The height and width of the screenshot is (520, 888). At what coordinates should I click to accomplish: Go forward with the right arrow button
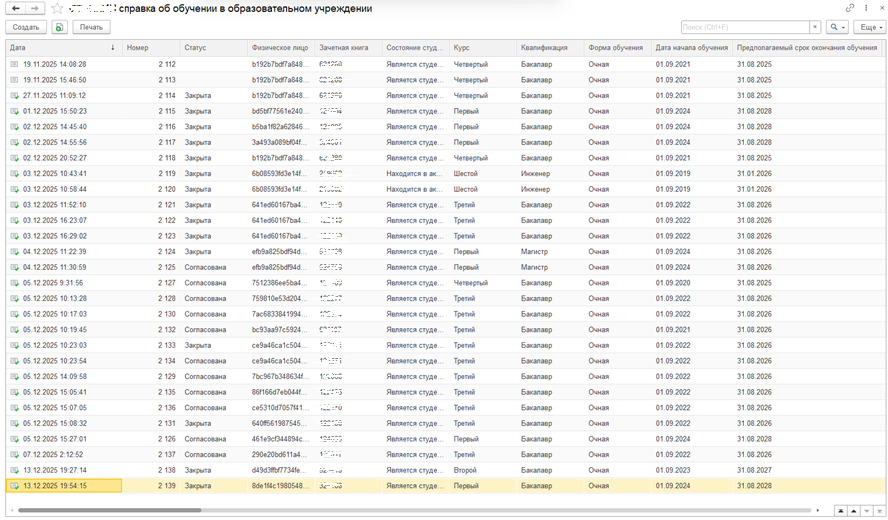35,8
